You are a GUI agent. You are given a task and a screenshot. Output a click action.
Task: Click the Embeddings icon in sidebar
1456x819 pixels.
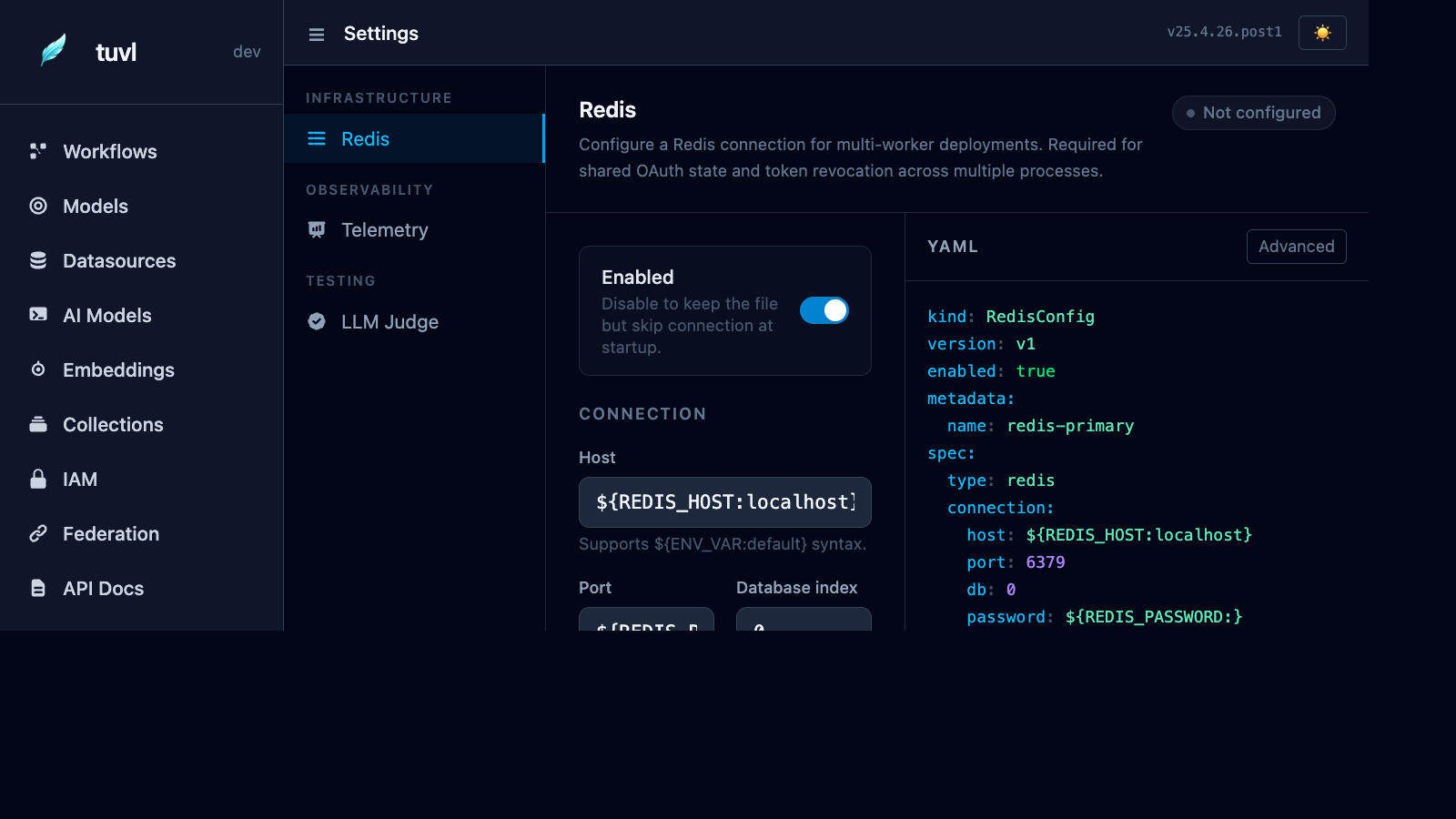point(38,369)
